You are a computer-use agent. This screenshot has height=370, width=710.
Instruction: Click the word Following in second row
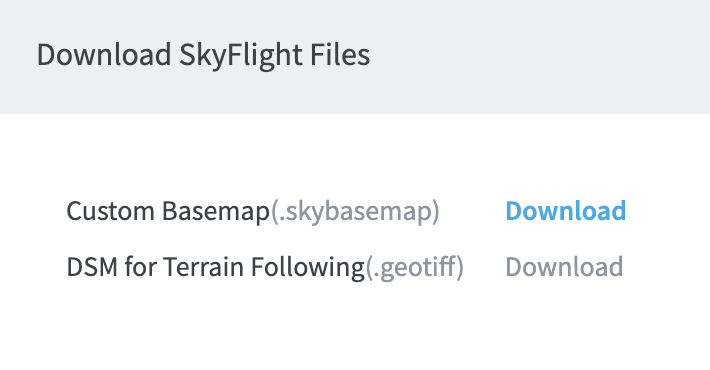point(308,267)
